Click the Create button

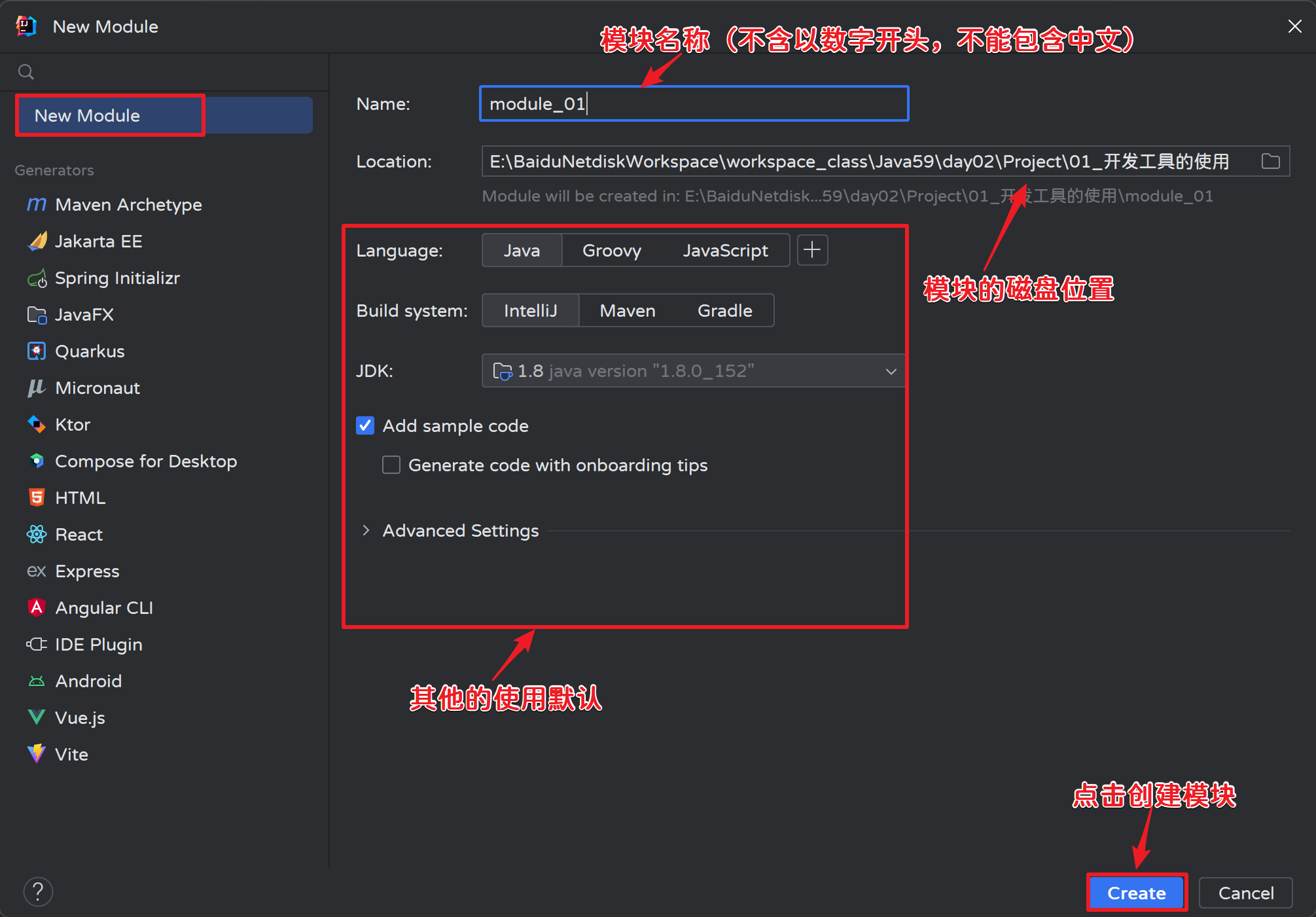[1136, 893]
